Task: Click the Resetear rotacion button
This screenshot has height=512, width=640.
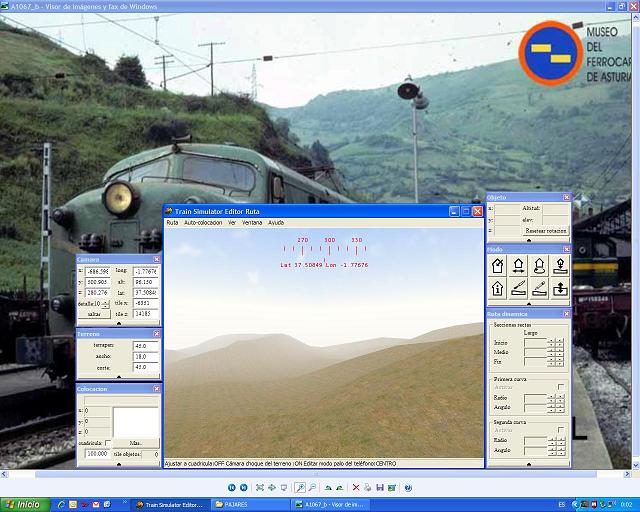Action: (545, 230)
